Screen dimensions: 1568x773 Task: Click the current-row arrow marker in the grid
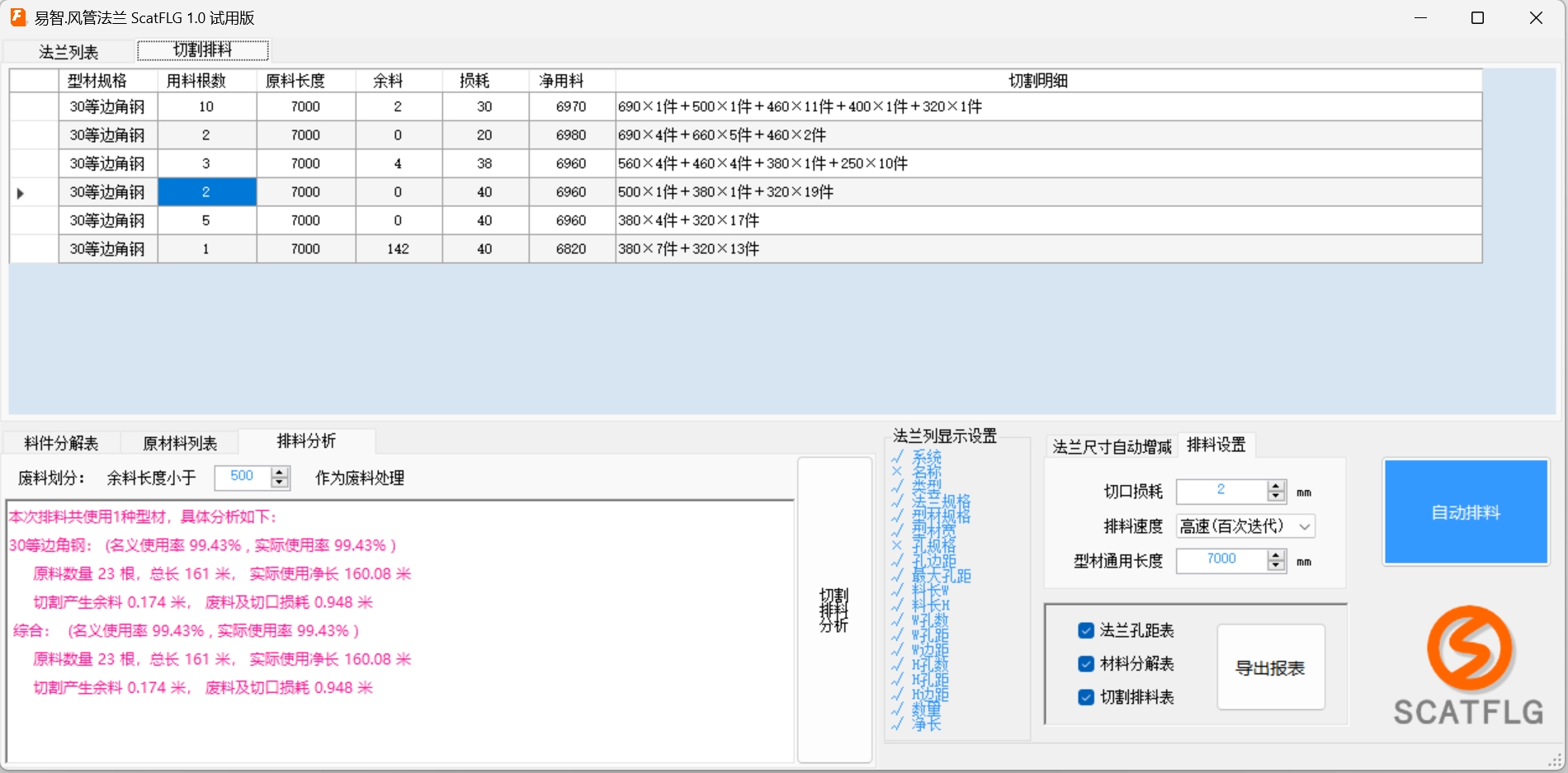coord(21,193)
